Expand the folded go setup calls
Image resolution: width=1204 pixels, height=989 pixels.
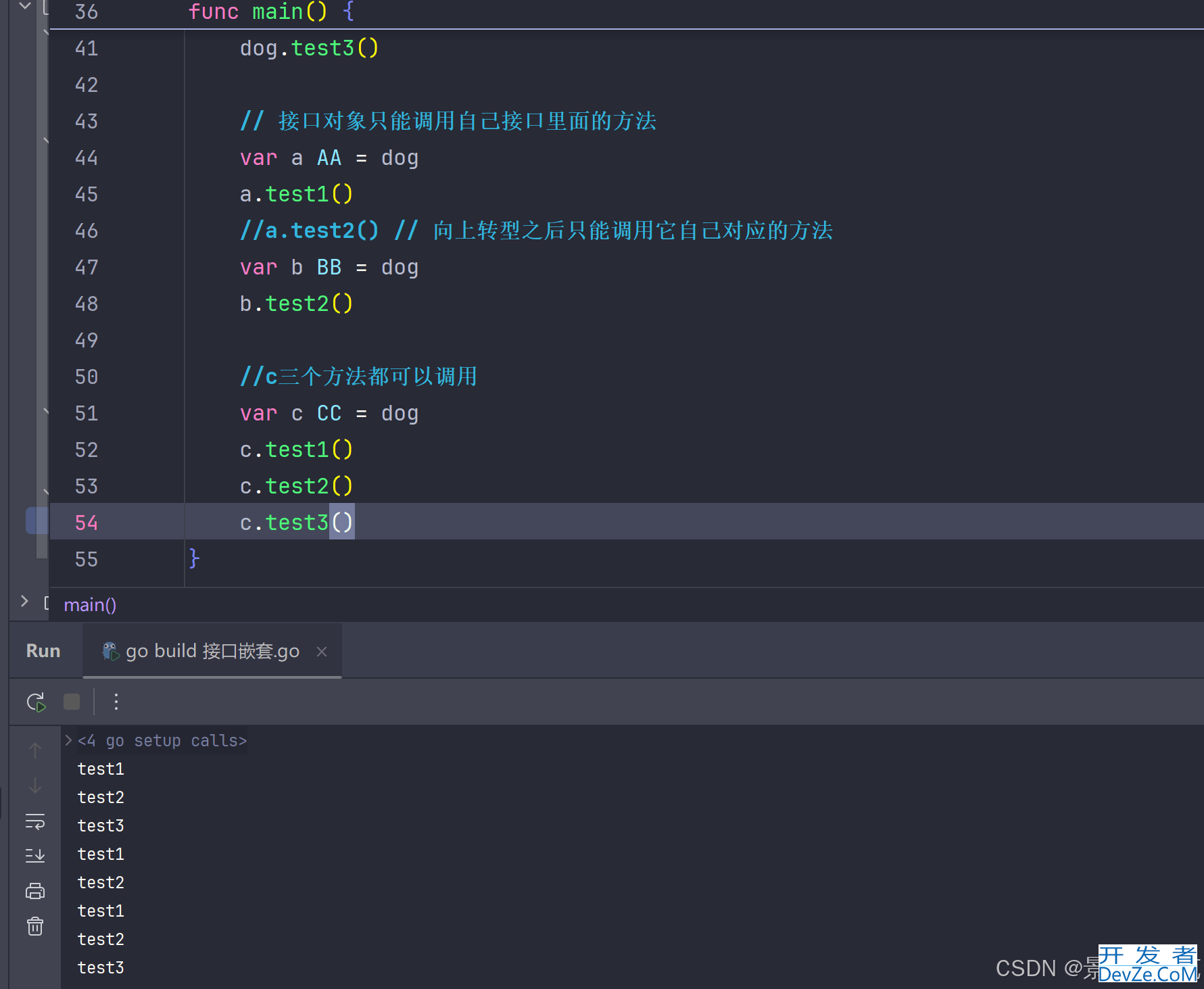[68, 740]
